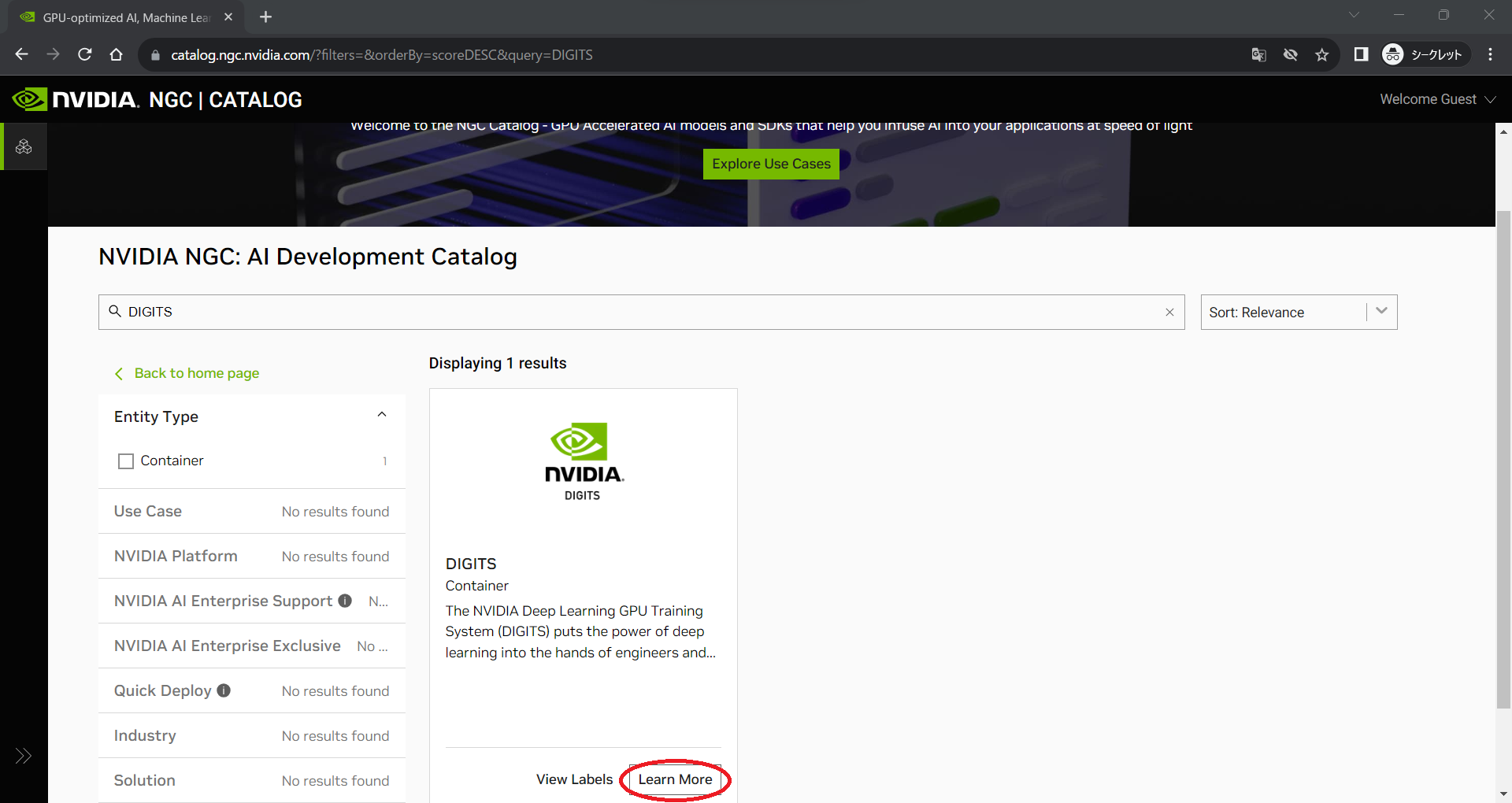Go to browser home page

tap(117, 54)
